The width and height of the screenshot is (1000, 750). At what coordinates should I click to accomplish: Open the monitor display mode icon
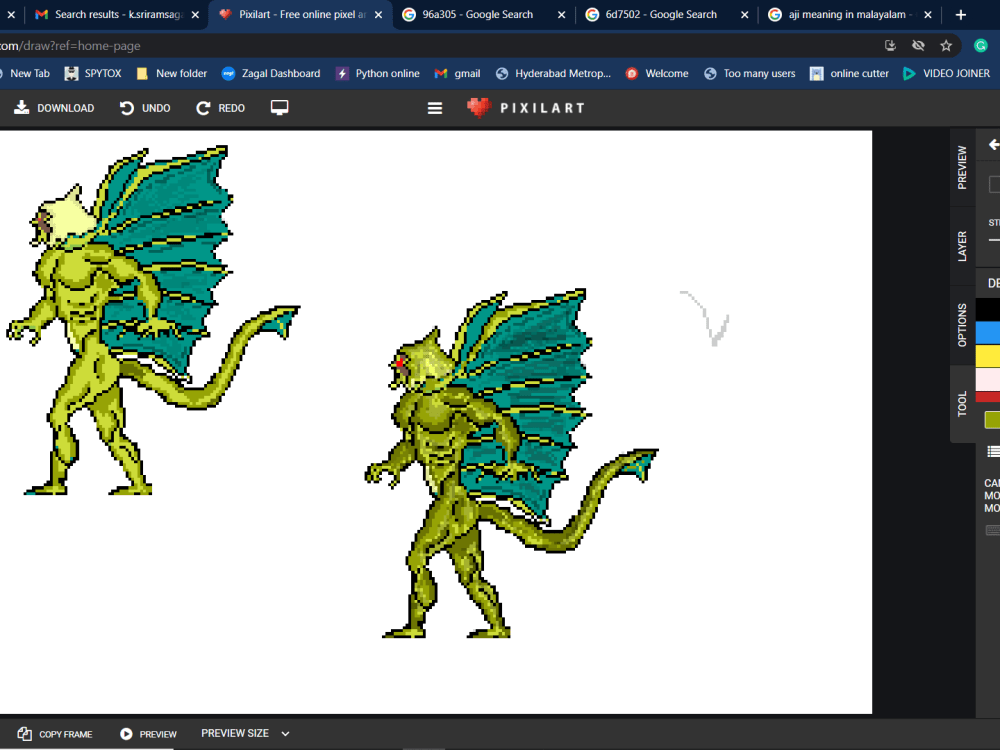[x=279, y=107]
